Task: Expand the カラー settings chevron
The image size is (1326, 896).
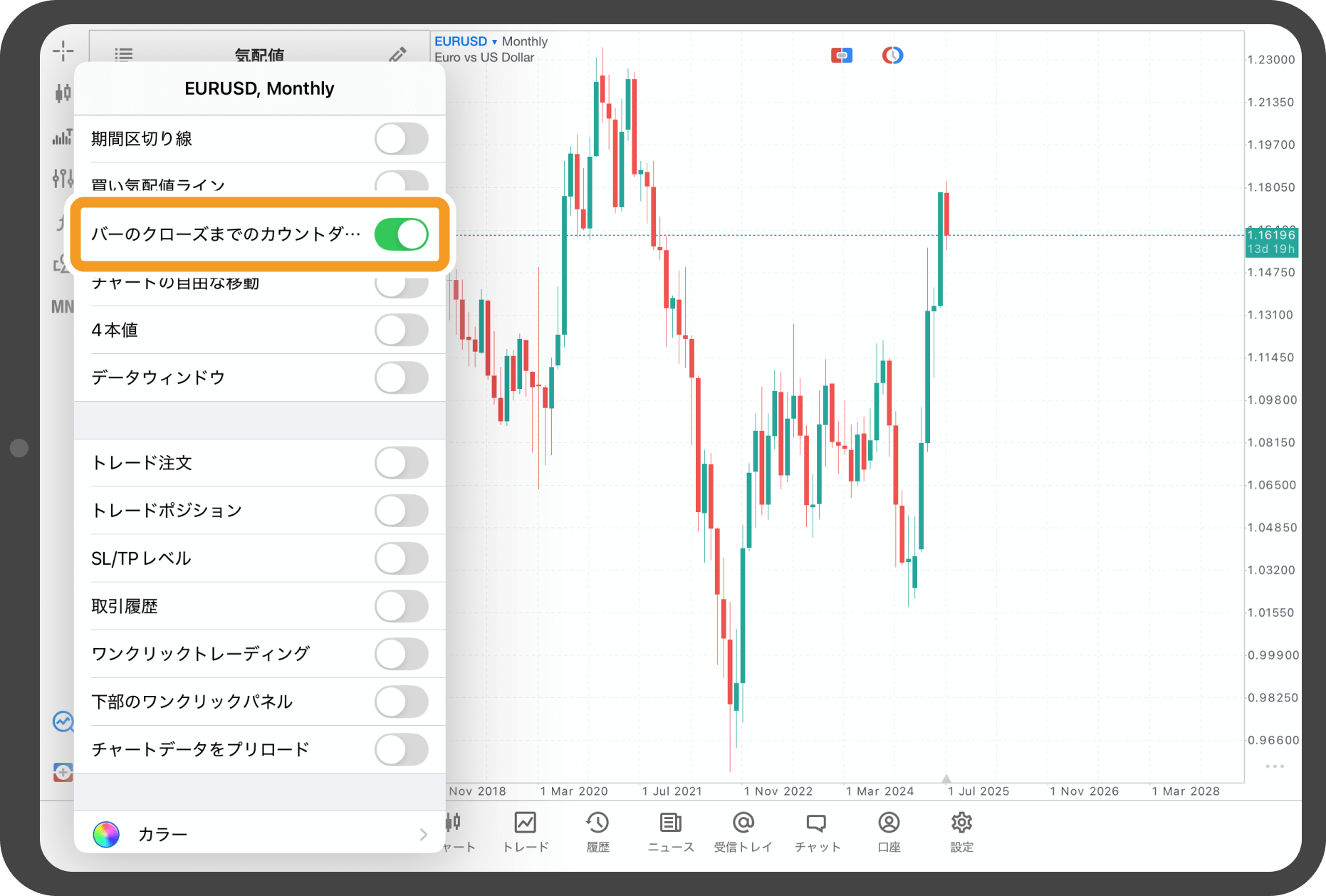Action: [x=423, y=835]
